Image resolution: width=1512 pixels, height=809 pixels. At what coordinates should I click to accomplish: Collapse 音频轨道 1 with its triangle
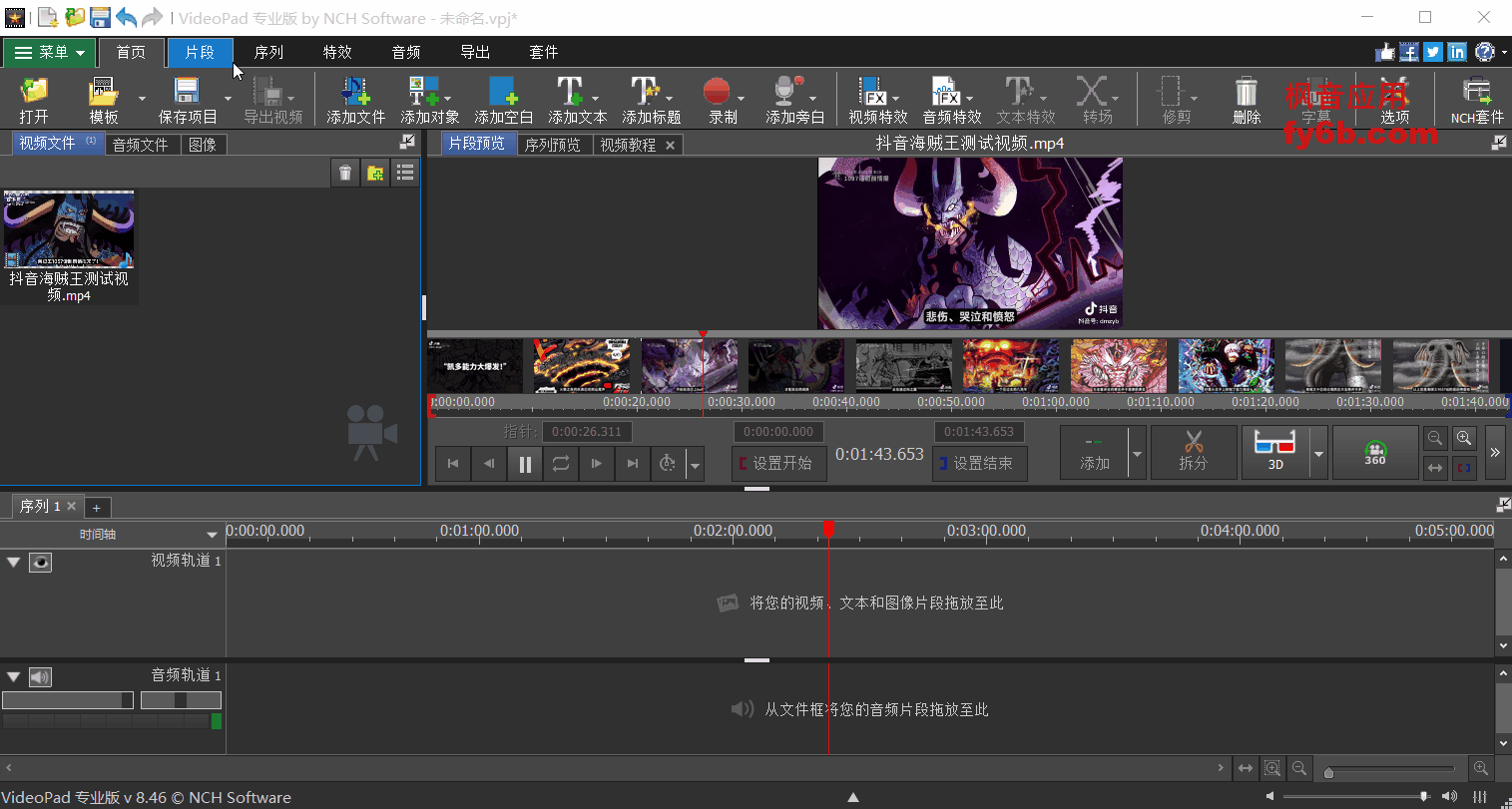14,677
